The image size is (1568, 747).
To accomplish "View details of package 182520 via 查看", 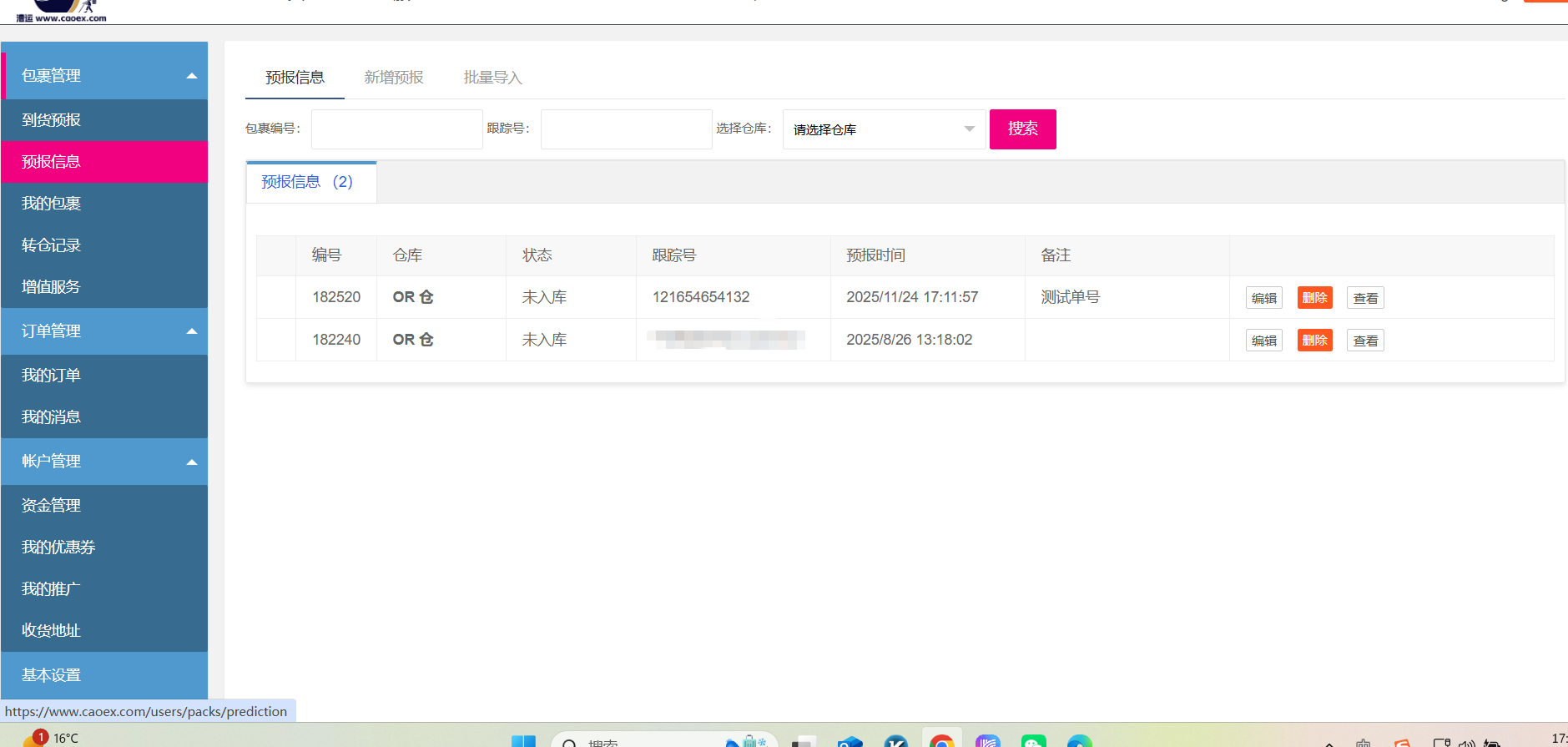I will [x=1365, y=298].
